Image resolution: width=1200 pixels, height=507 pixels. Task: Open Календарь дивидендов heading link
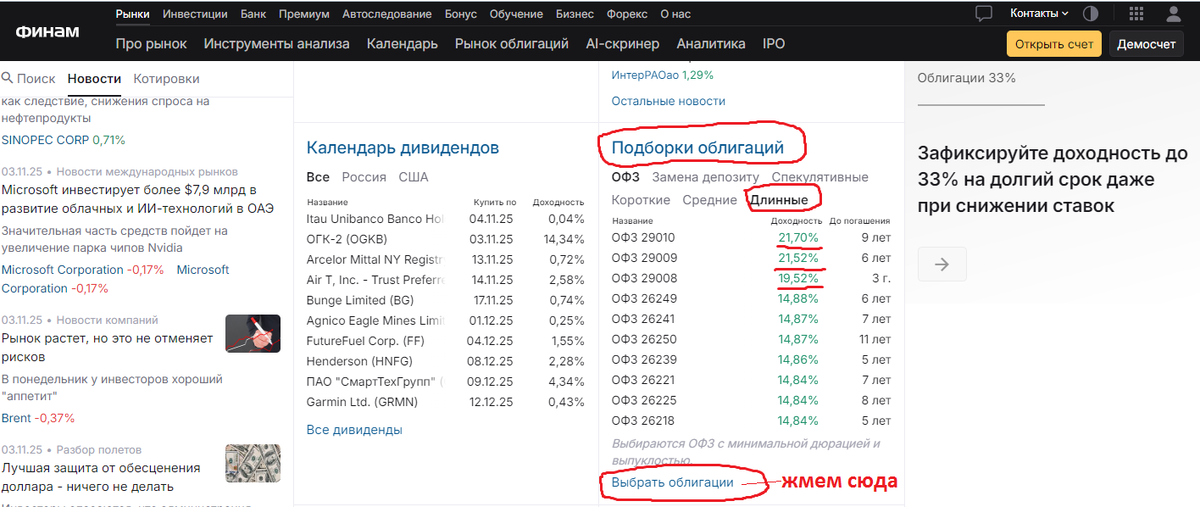click(x=402, y=148)
